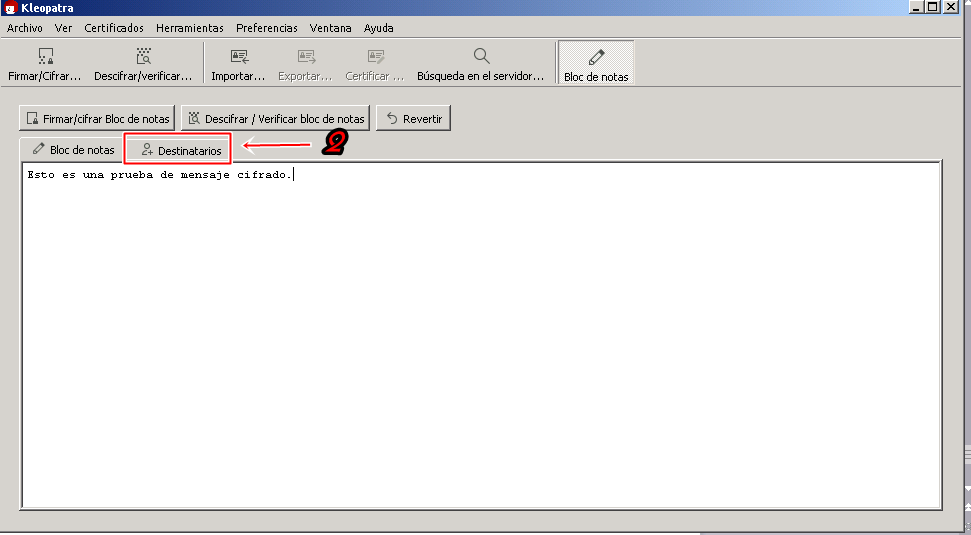
Task: Open the Ventana menu
Action: coord(331,28)
